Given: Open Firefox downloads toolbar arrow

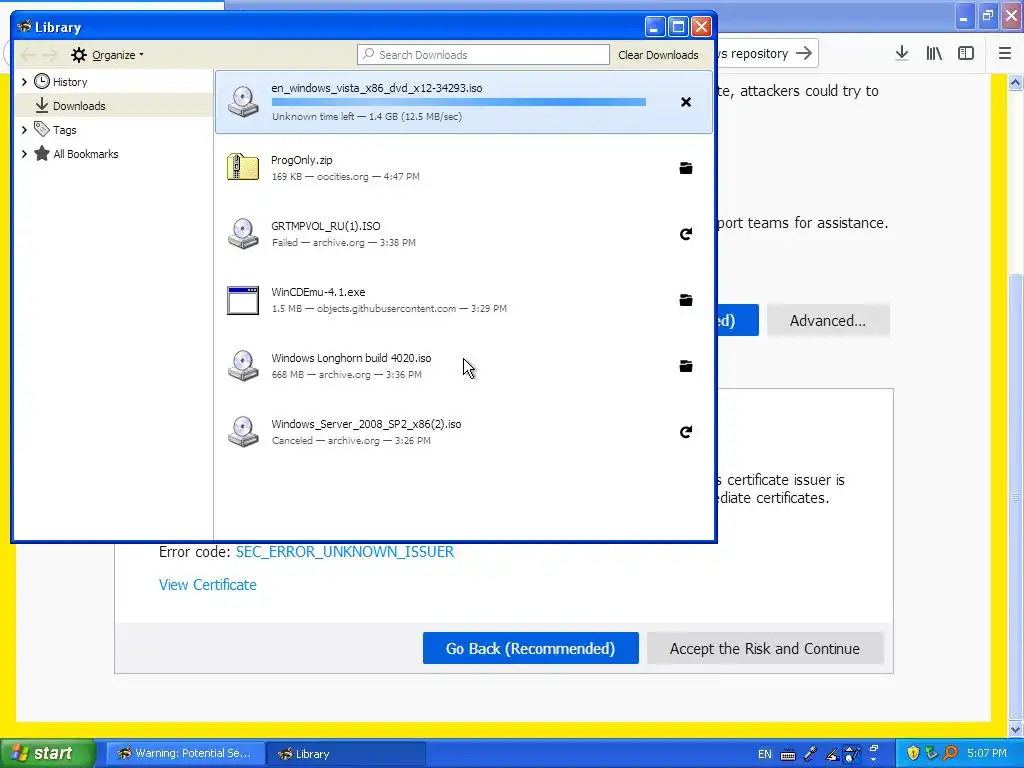Looking at the screenshot, I should tap(902, 53).
